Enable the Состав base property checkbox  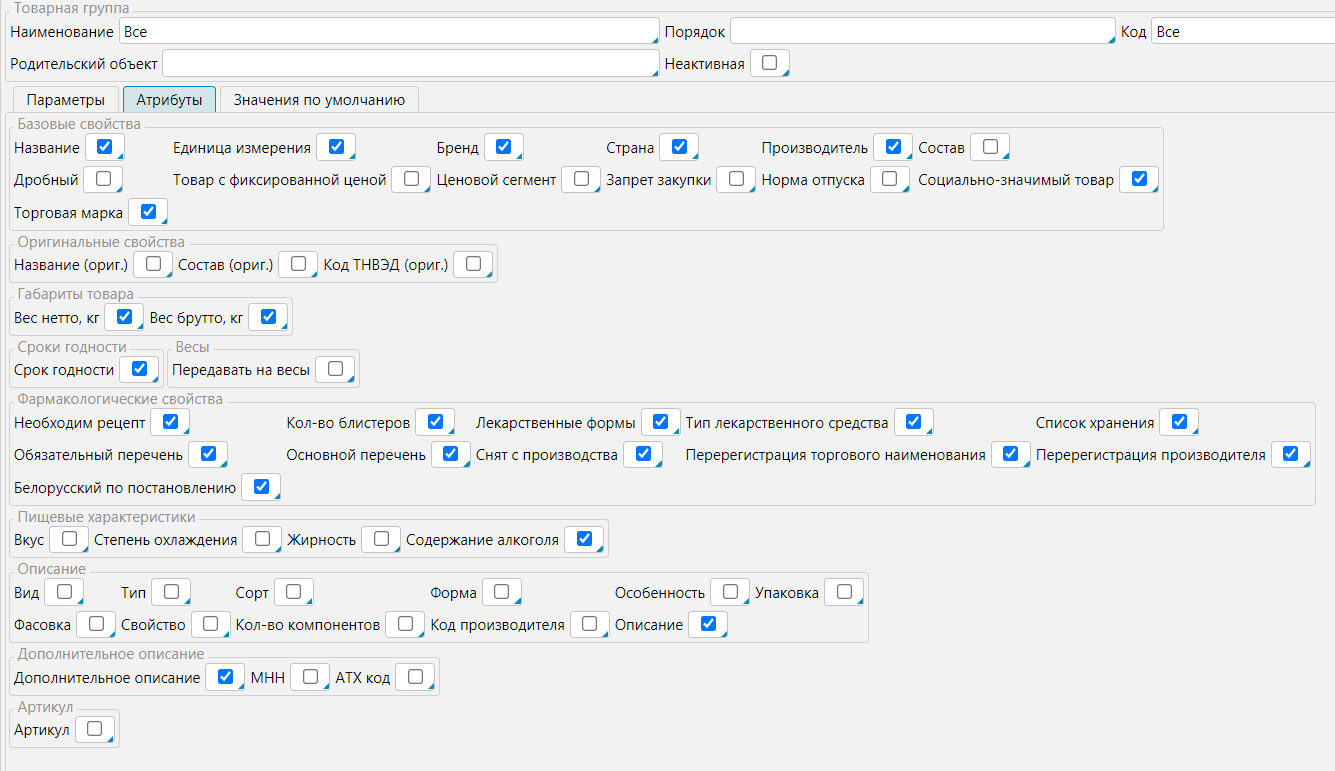coord(989,147)
